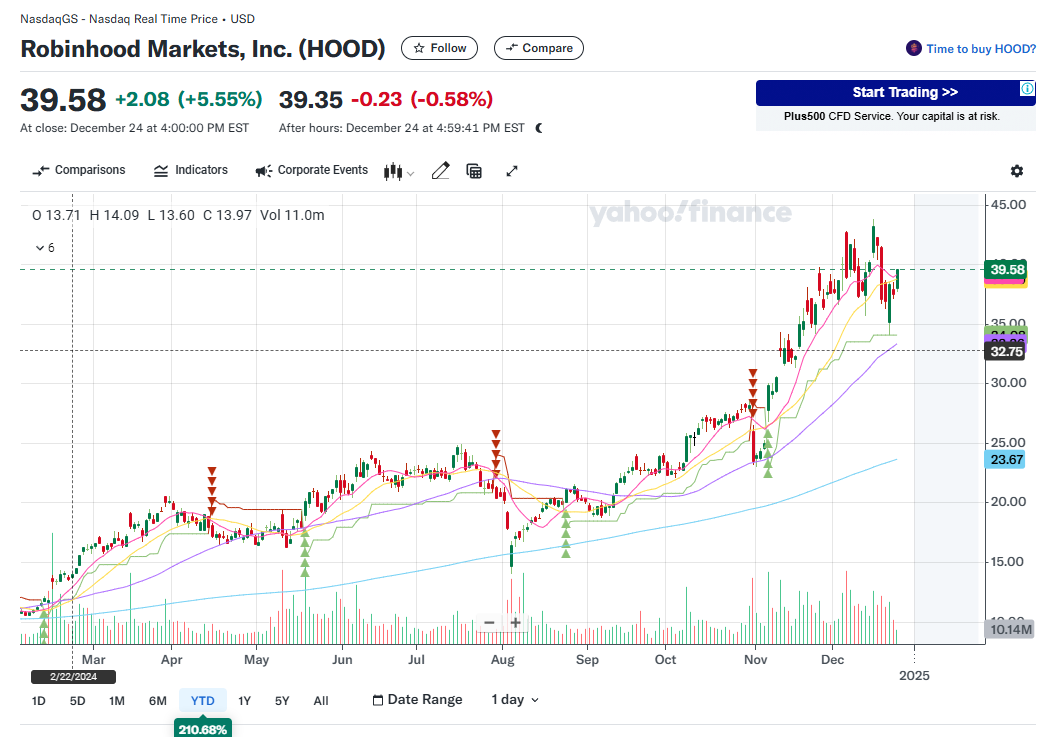Select the All range

[x=321, y=700]
